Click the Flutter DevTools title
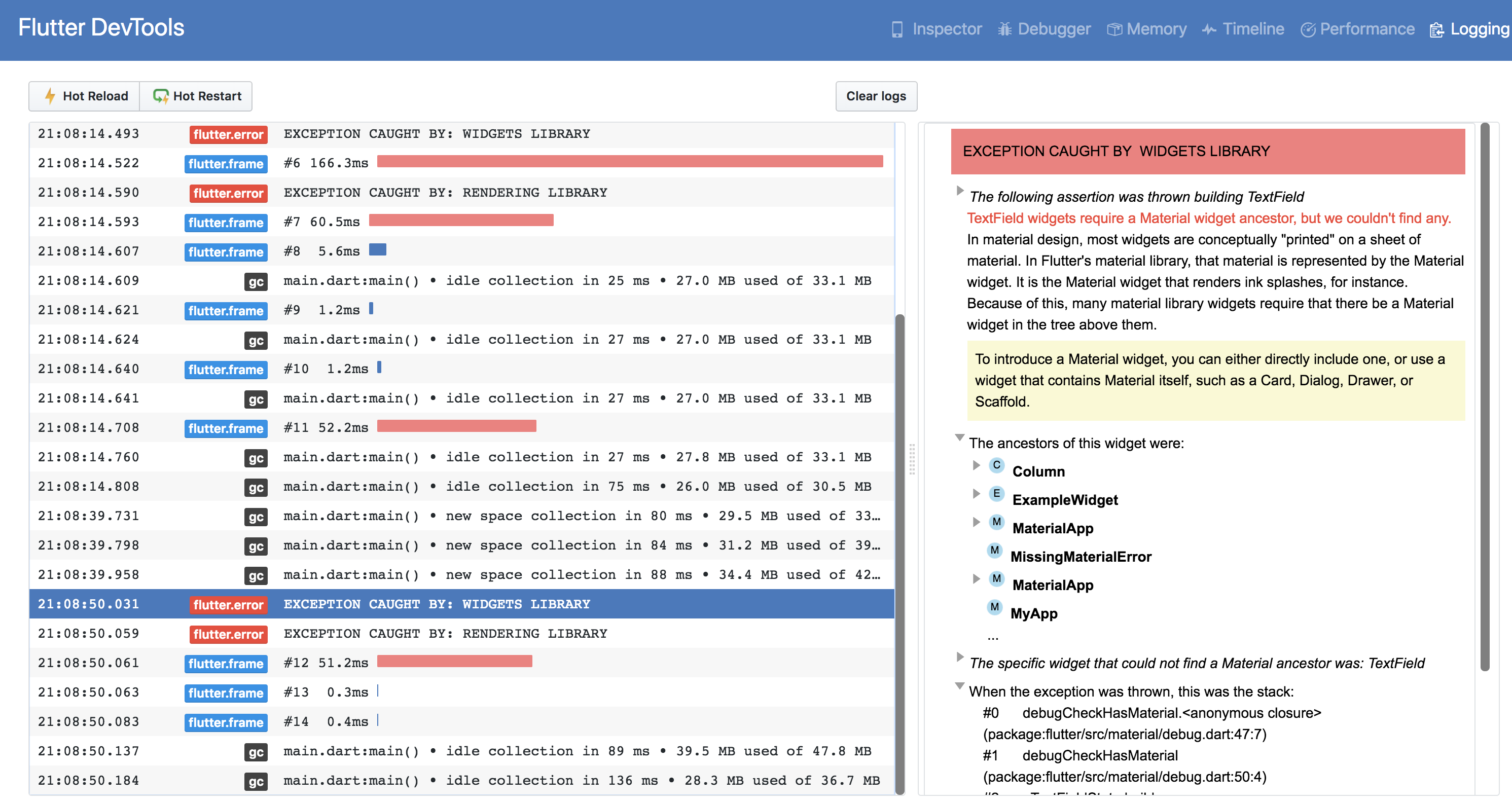The image size is (1512, 803). coord(101,27)
